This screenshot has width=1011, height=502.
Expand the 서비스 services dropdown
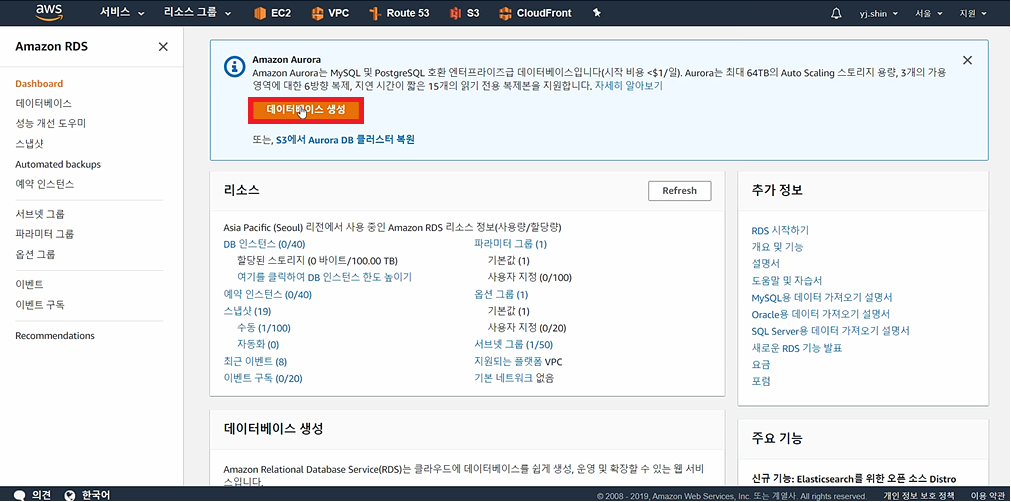(123, 13)
